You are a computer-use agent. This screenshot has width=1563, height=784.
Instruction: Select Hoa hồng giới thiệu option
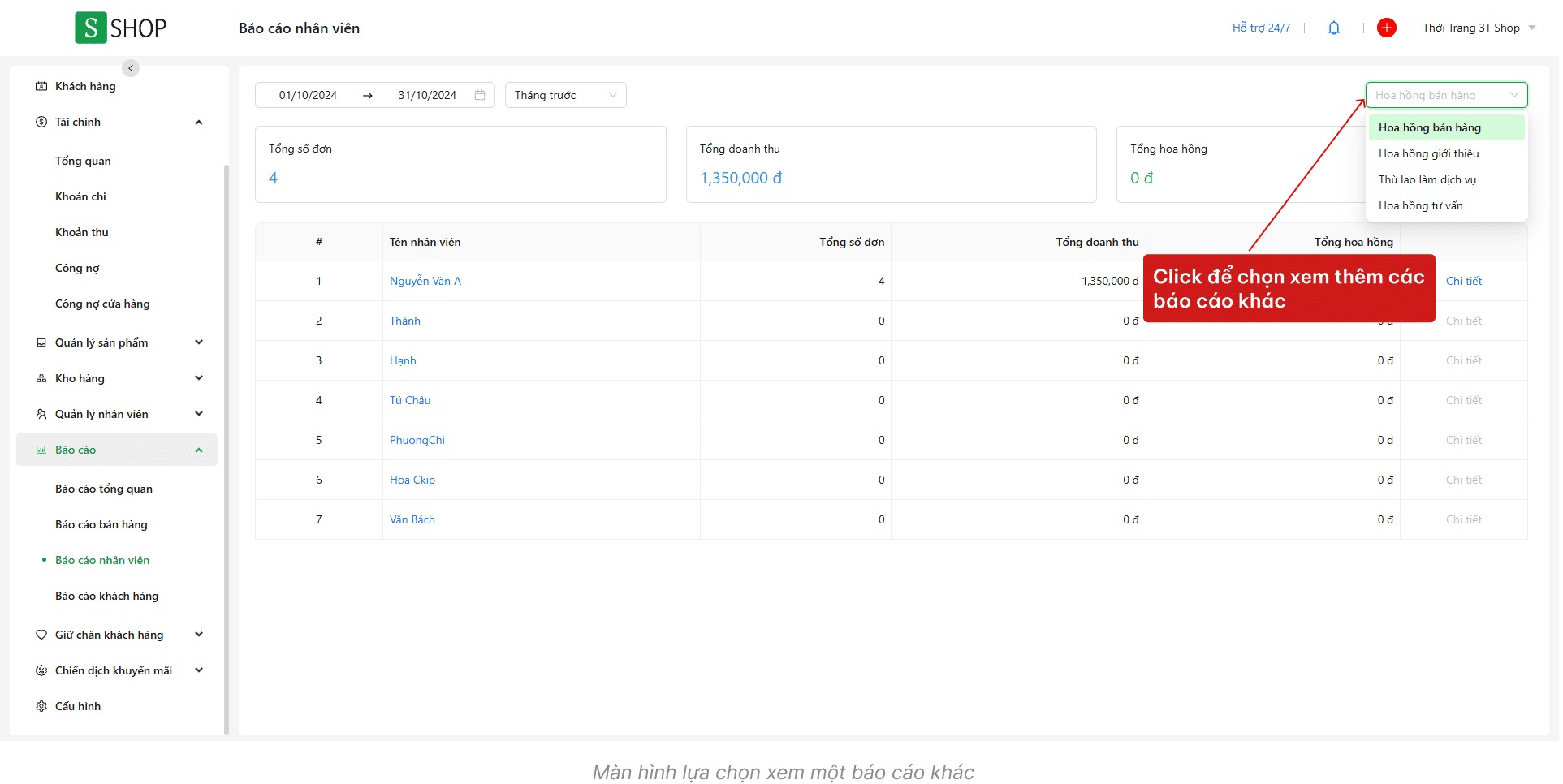[x=1446, y=153]
